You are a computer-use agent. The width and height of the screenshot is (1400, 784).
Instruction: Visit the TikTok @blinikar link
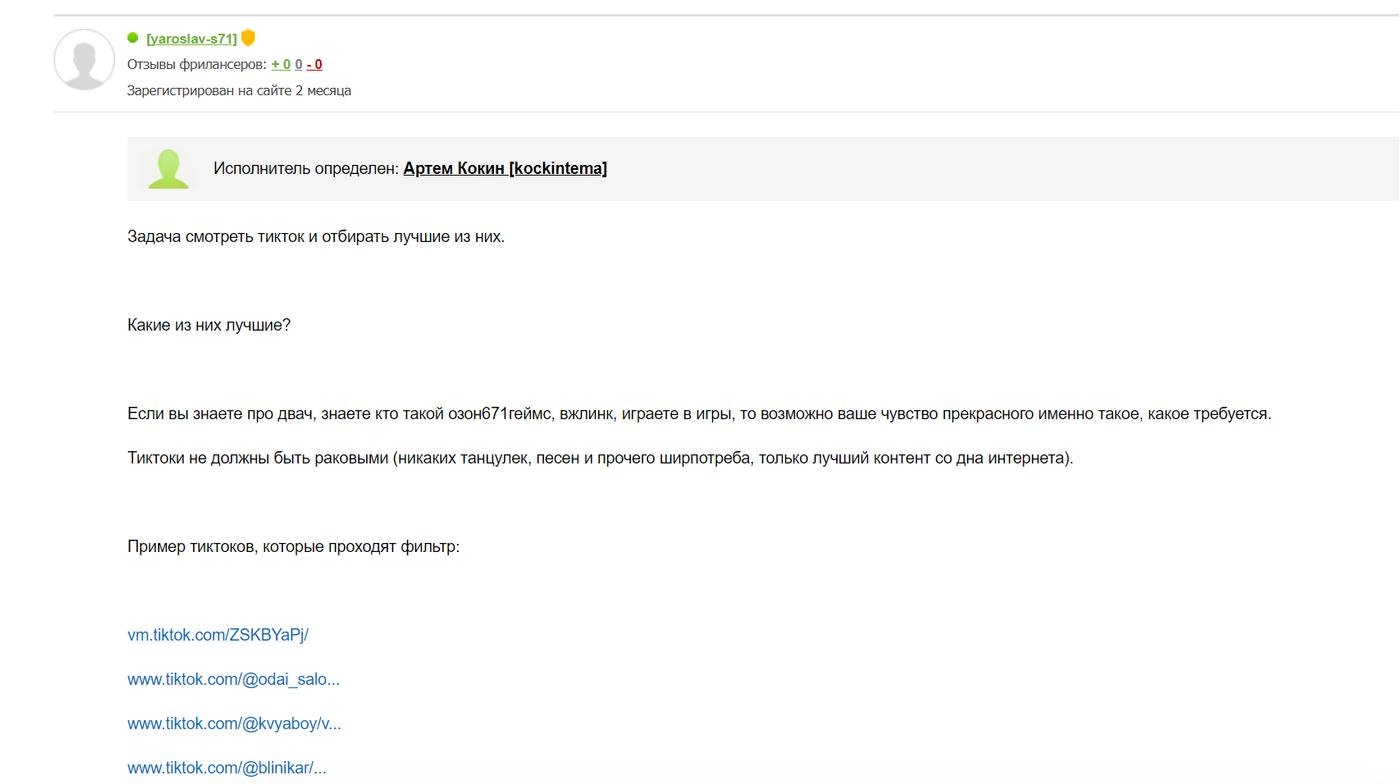(x=227, y=768)
